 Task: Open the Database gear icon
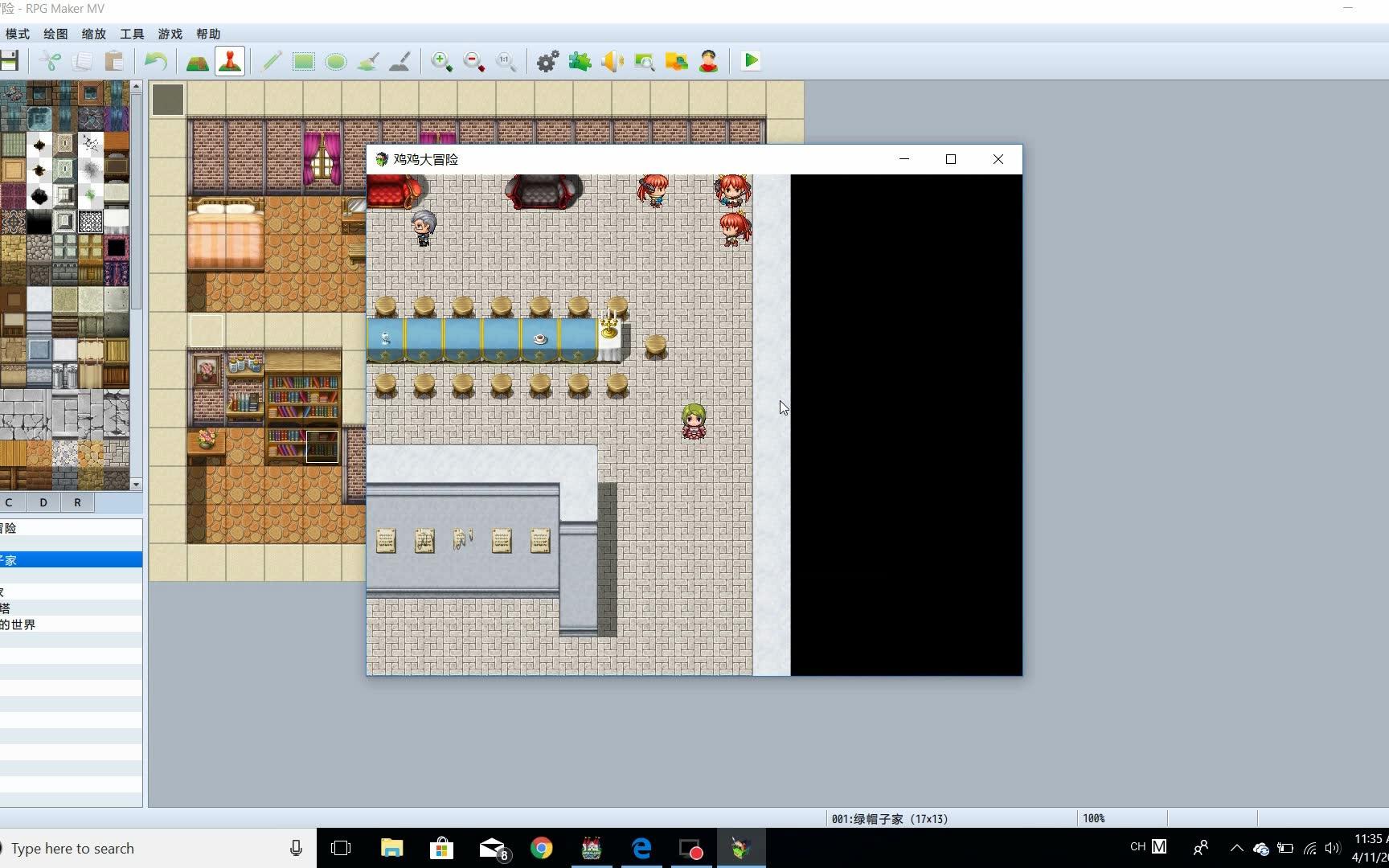pyautogui.click(x=547, y=61)
